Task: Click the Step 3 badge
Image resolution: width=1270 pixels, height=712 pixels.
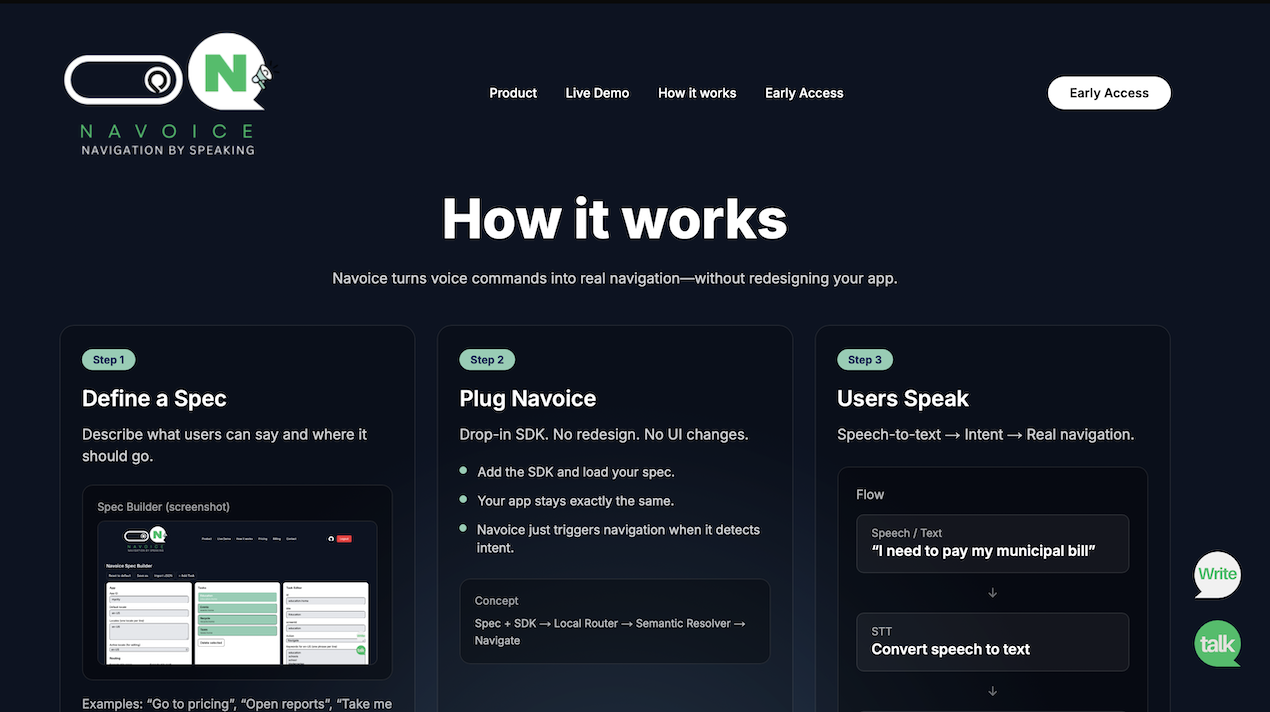Action: pyautogui.click(x=865, y=360)
